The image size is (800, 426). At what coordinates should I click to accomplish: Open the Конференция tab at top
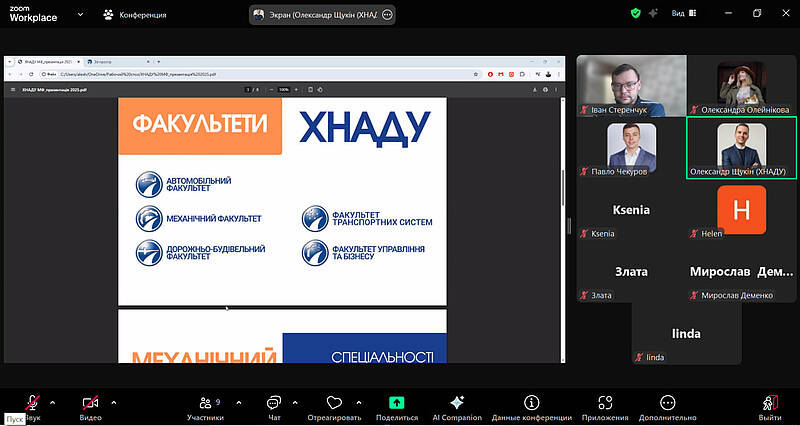(x=135, y=15)
